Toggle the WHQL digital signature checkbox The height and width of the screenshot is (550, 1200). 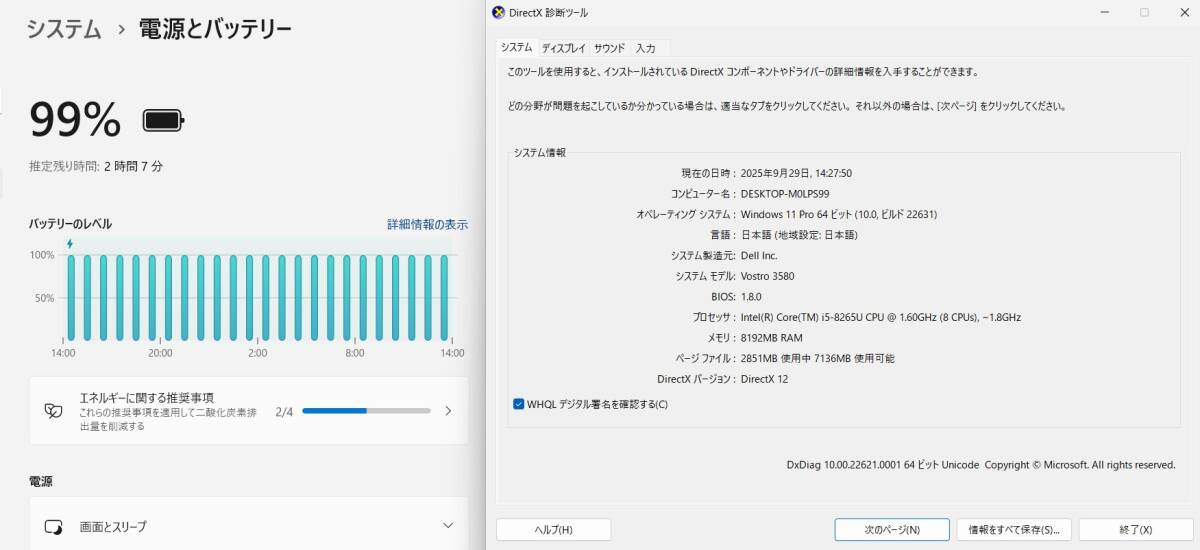(x=518, y=404)
